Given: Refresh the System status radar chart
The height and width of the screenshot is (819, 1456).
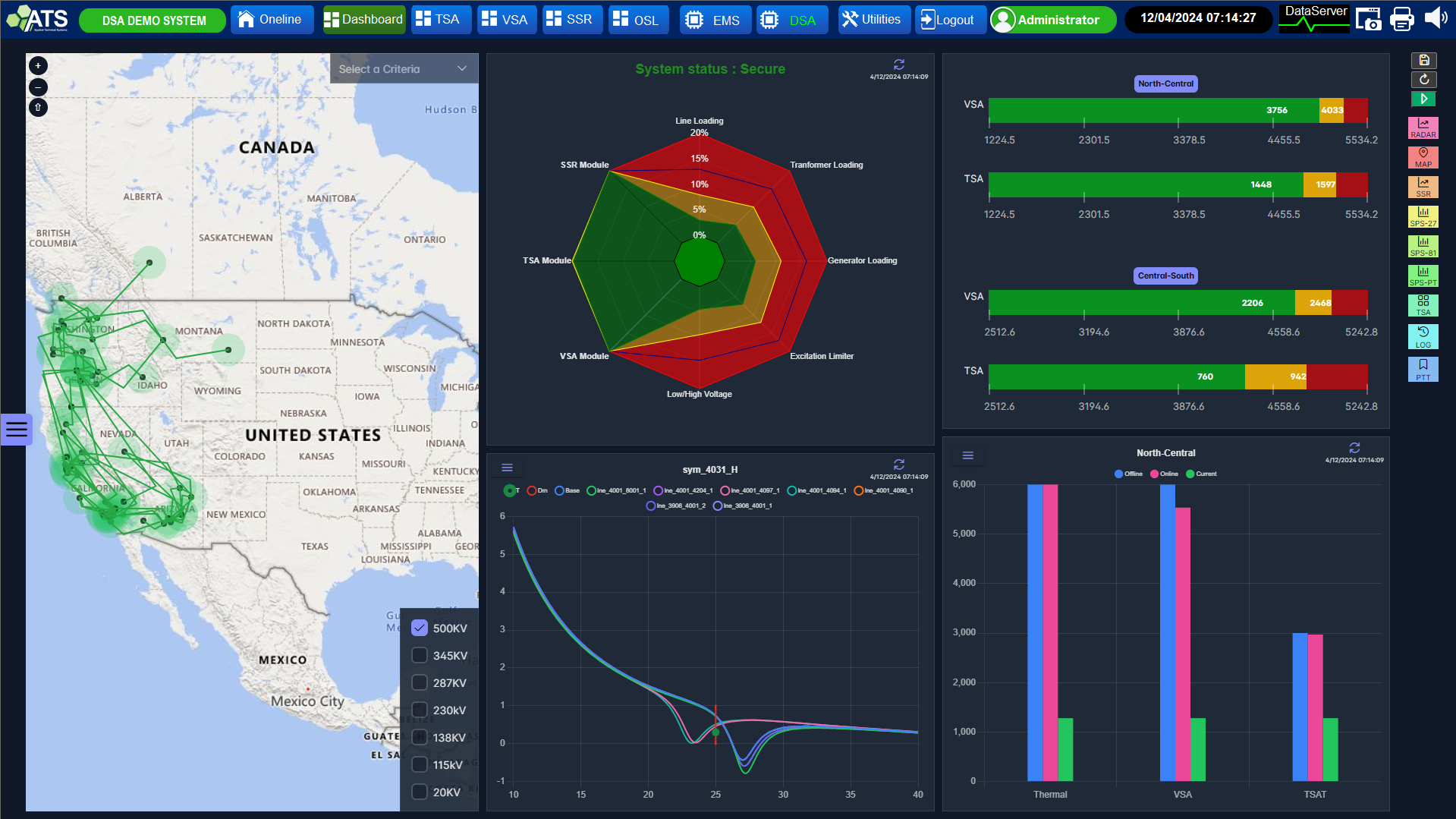Looking at the screenshot, I should point(899,65).
